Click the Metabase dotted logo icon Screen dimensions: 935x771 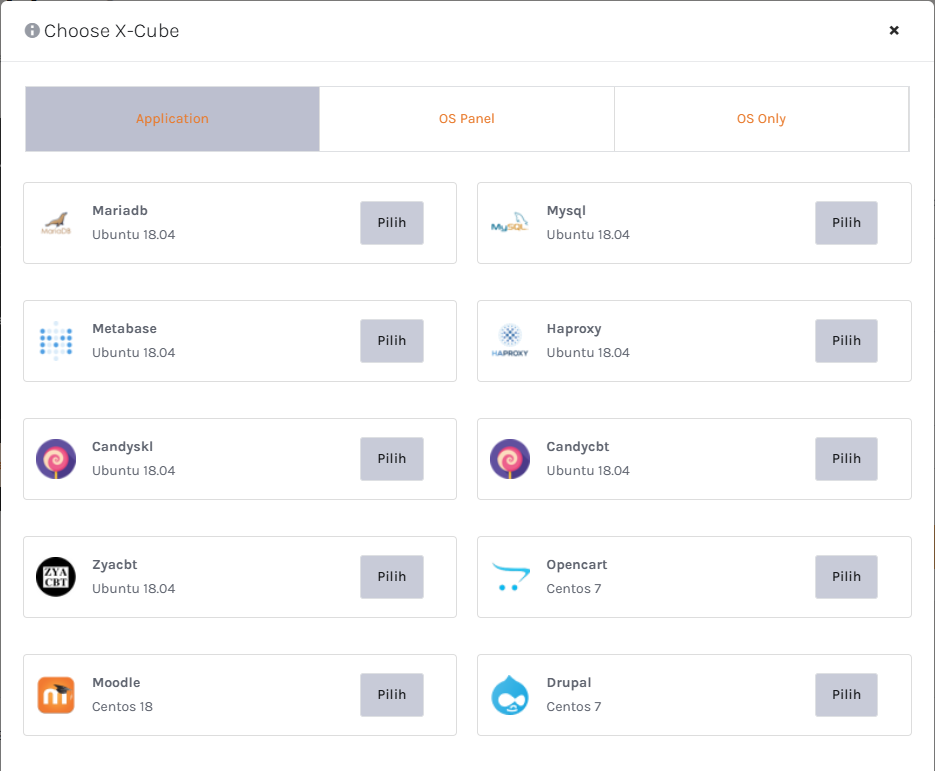(x=56, y=340)
